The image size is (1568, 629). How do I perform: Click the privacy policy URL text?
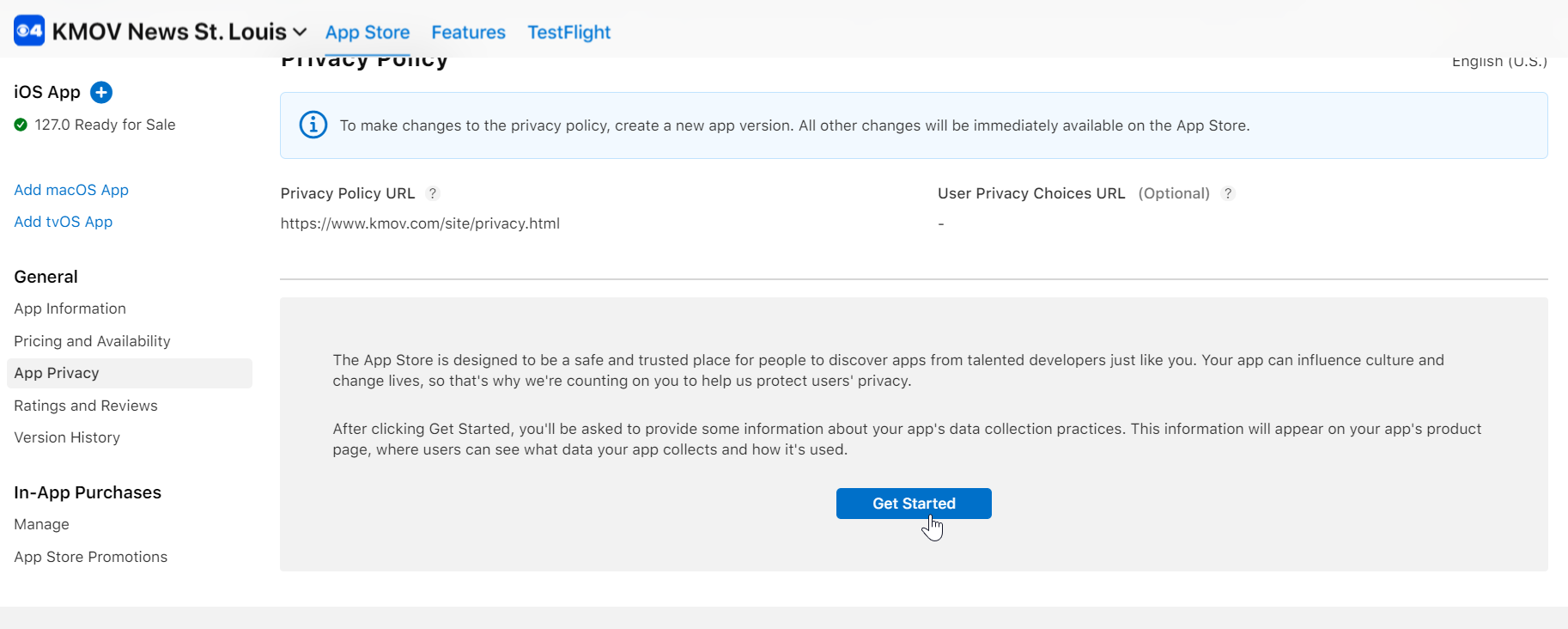point(420,223)
